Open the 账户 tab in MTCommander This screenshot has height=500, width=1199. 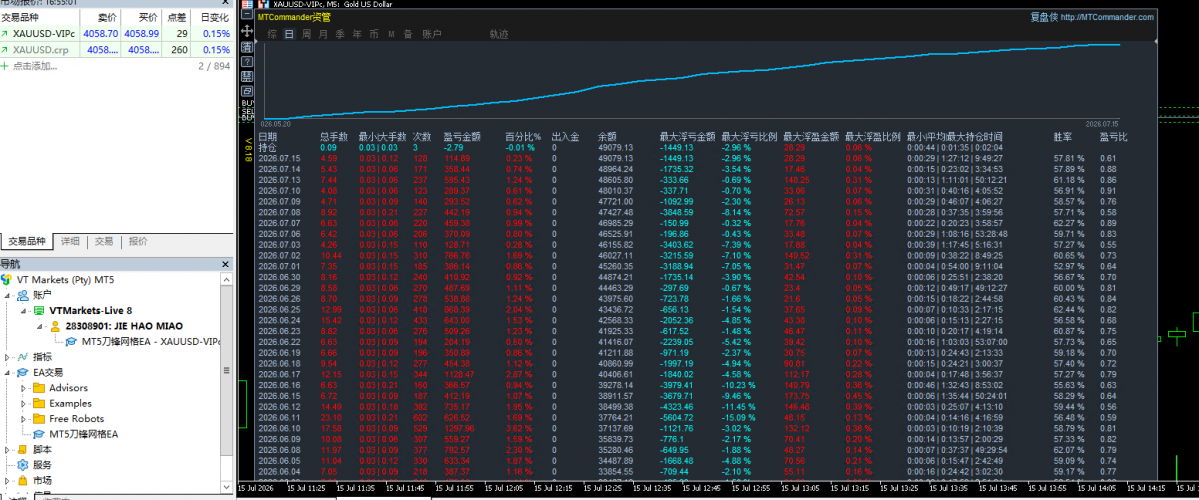[432, 34]
